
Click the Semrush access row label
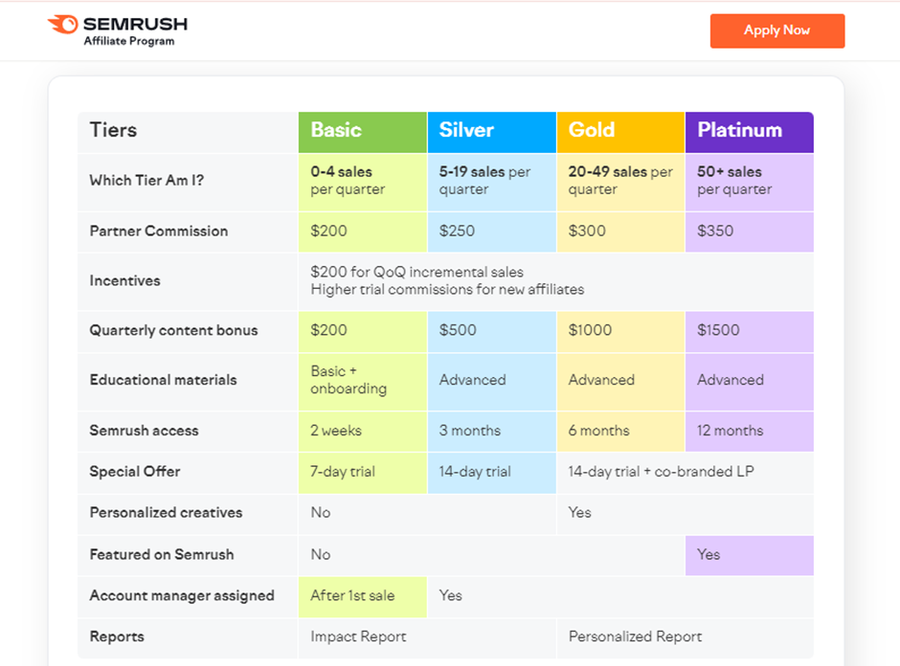click(143, 431)
